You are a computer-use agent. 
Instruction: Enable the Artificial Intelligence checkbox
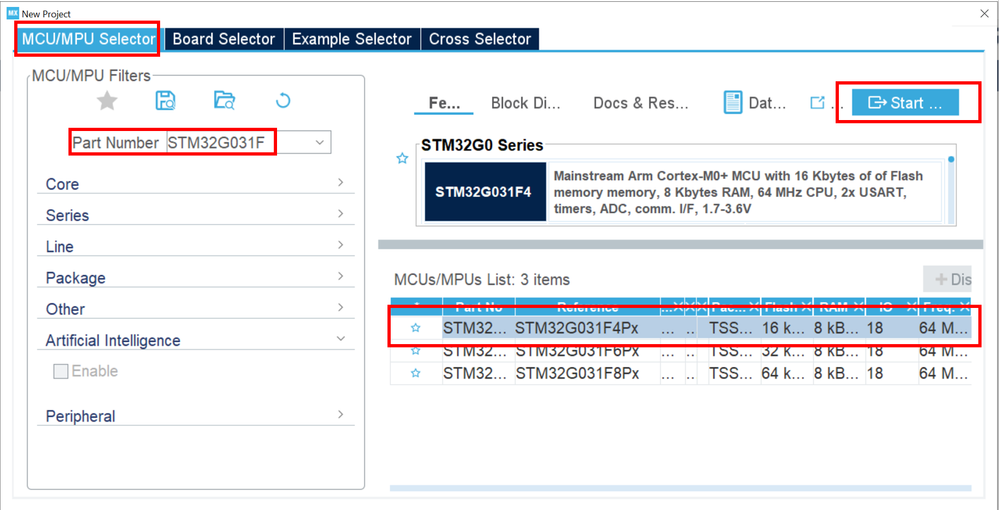click(x=61, y=371)
